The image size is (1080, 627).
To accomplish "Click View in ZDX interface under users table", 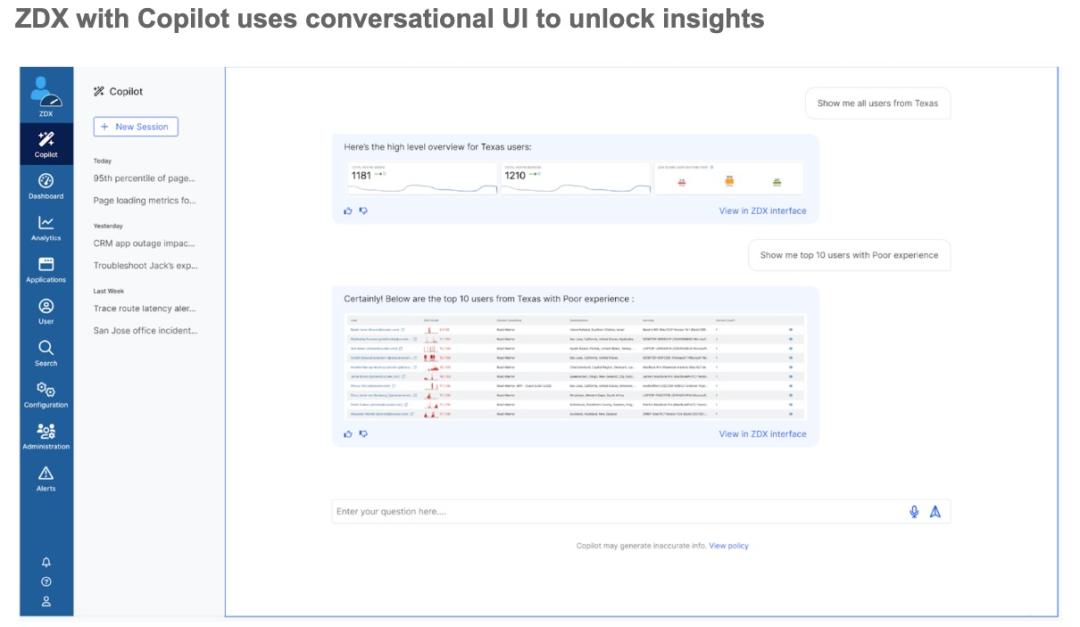I will tap(762, 434).
